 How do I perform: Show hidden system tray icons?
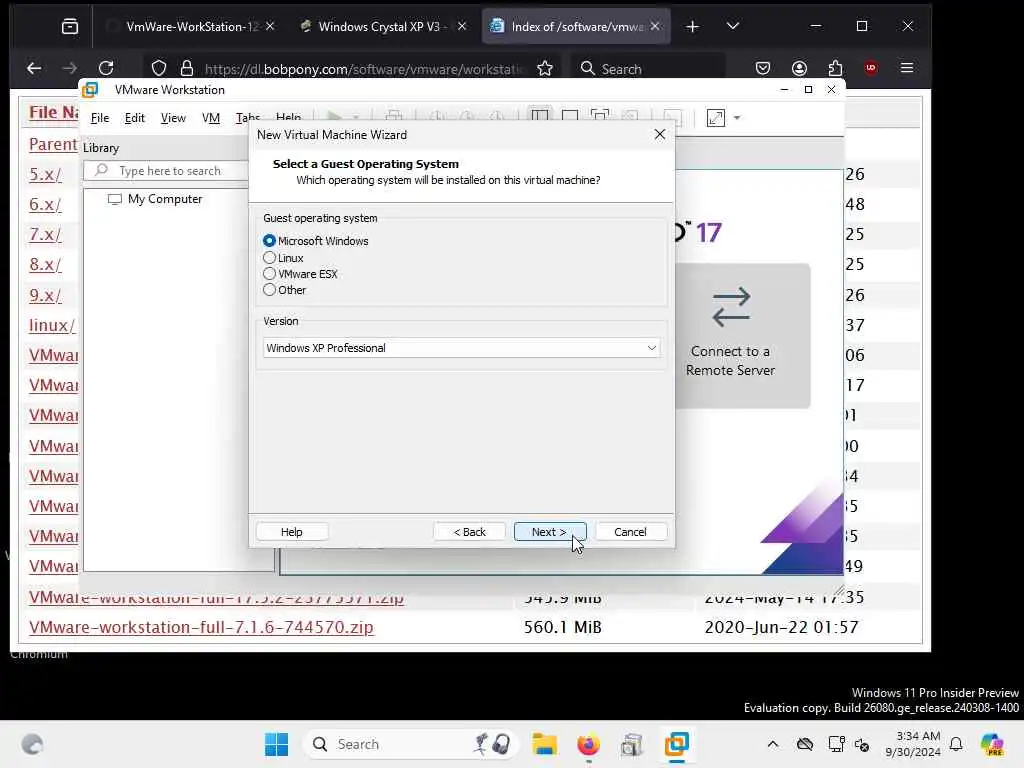(x=773, y=744)
